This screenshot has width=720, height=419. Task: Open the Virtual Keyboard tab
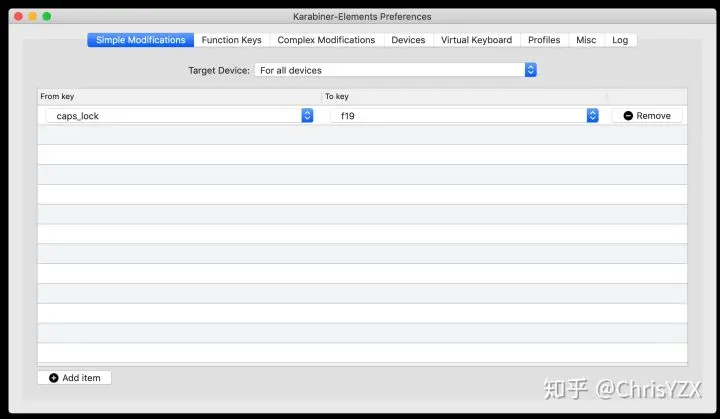(476, 40)
